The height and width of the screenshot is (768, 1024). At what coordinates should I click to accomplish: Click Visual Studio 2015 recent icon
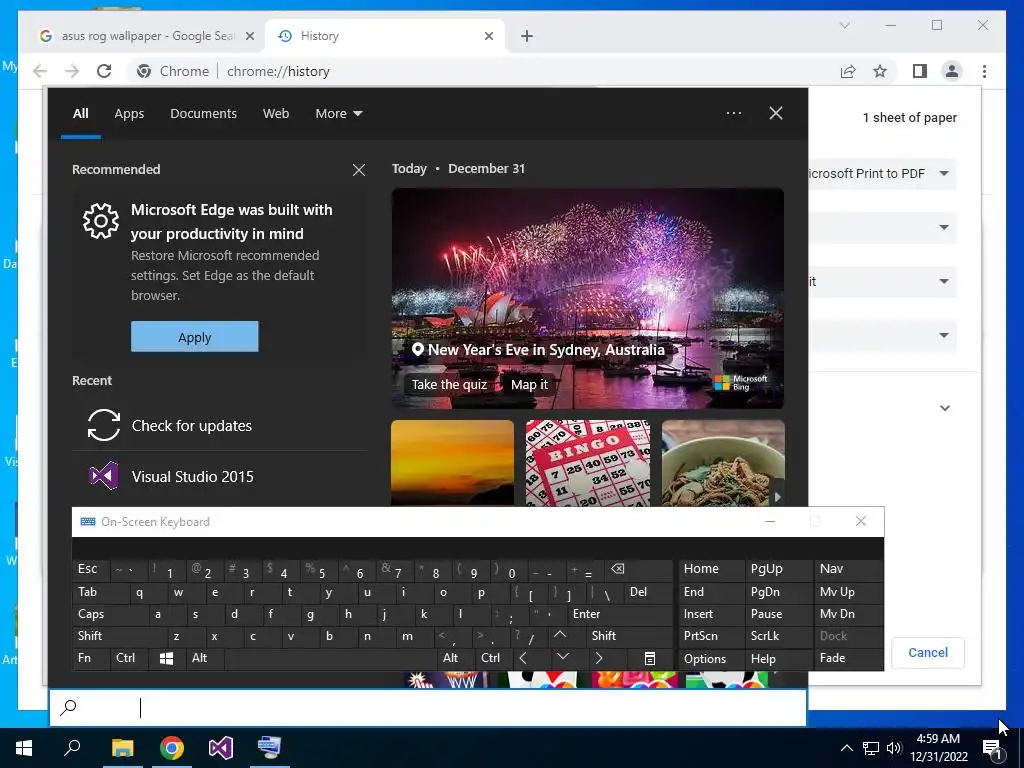point(104,476)
